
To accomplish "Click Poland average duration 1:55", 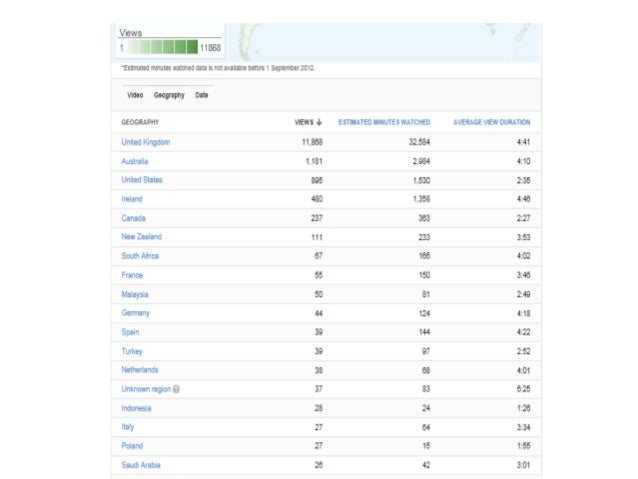I will (x=524, y=446).
